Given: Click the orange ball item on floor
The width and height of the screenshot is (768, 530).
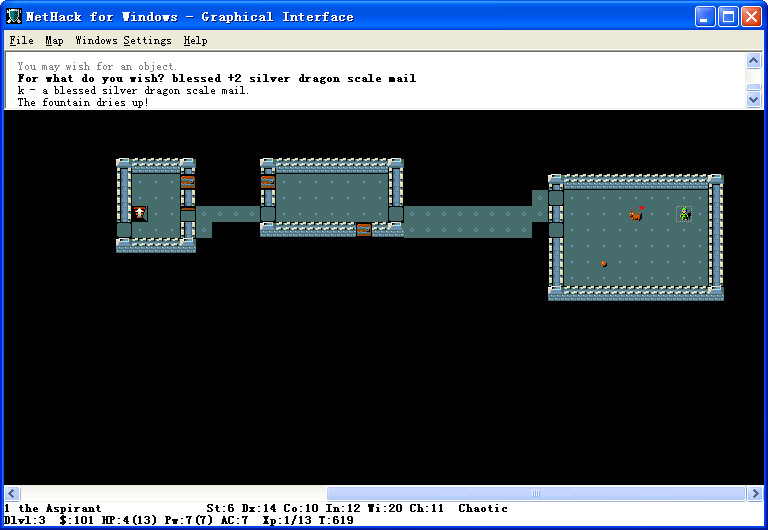Looking at the screenshot, I should point(604,264).
